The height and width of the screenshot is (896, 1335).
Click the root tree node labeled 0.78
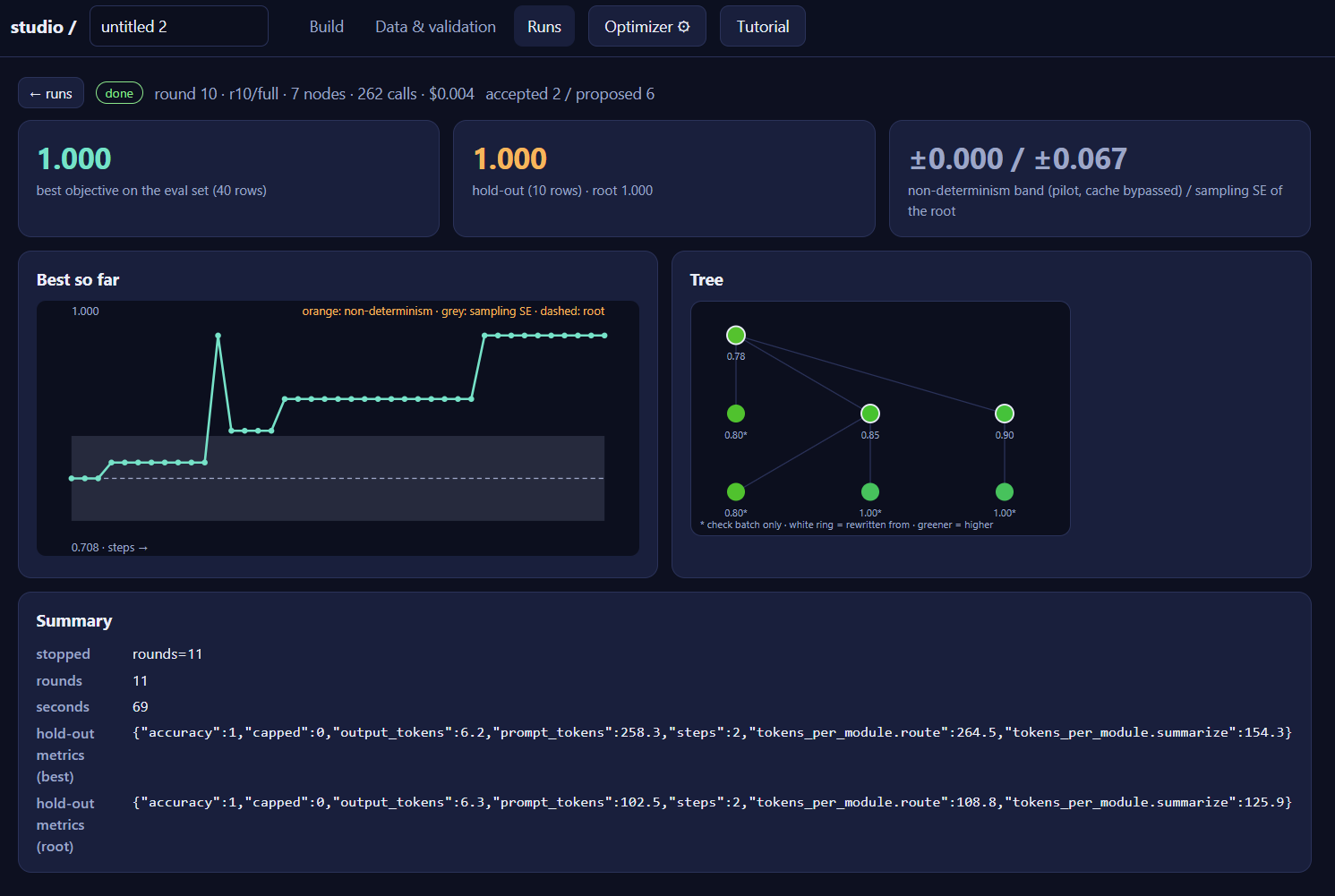736,335
